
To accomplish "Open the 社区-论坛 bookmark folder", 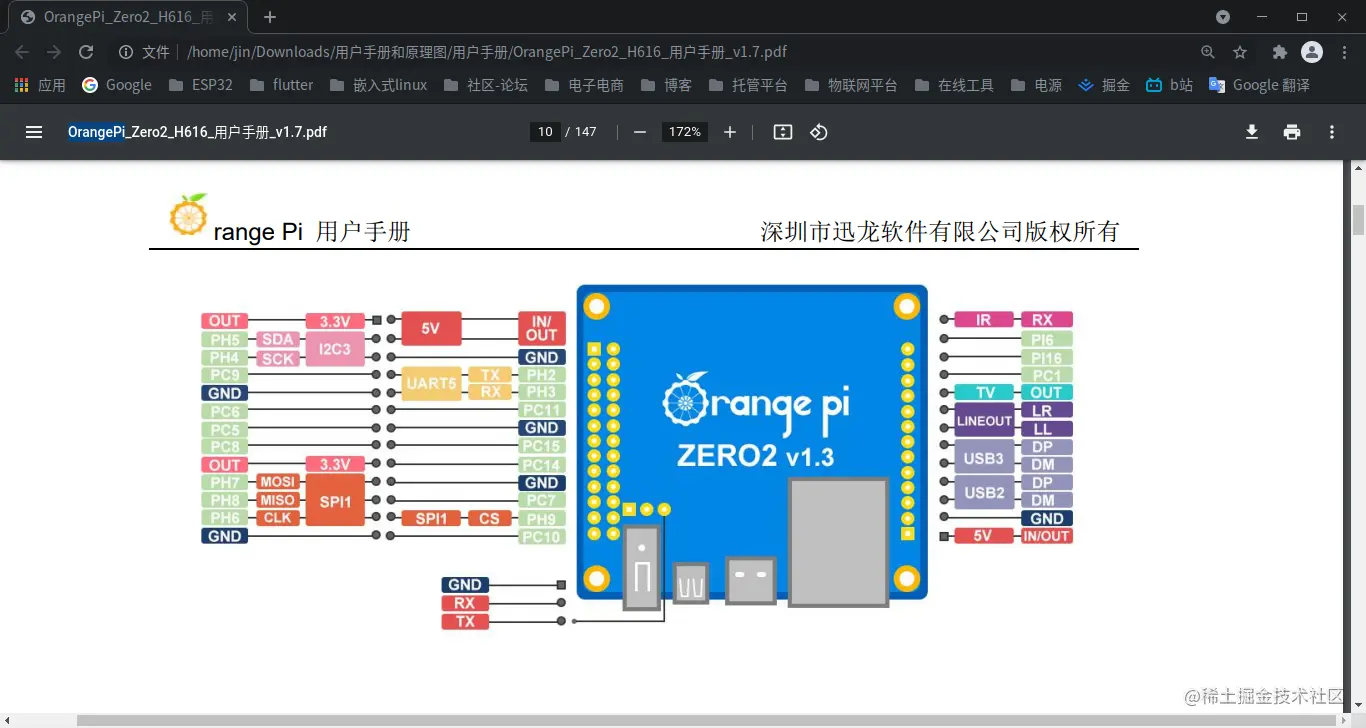I will click(485, 85).
